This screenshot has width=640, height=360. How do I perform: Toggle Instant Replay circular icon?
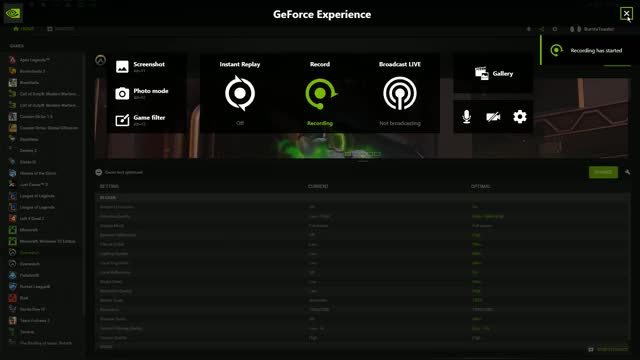click(x=240, y=93)
